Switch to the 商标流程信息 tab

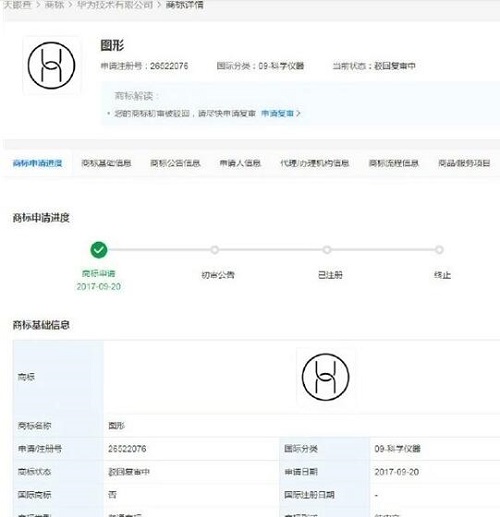coord(393,163)
